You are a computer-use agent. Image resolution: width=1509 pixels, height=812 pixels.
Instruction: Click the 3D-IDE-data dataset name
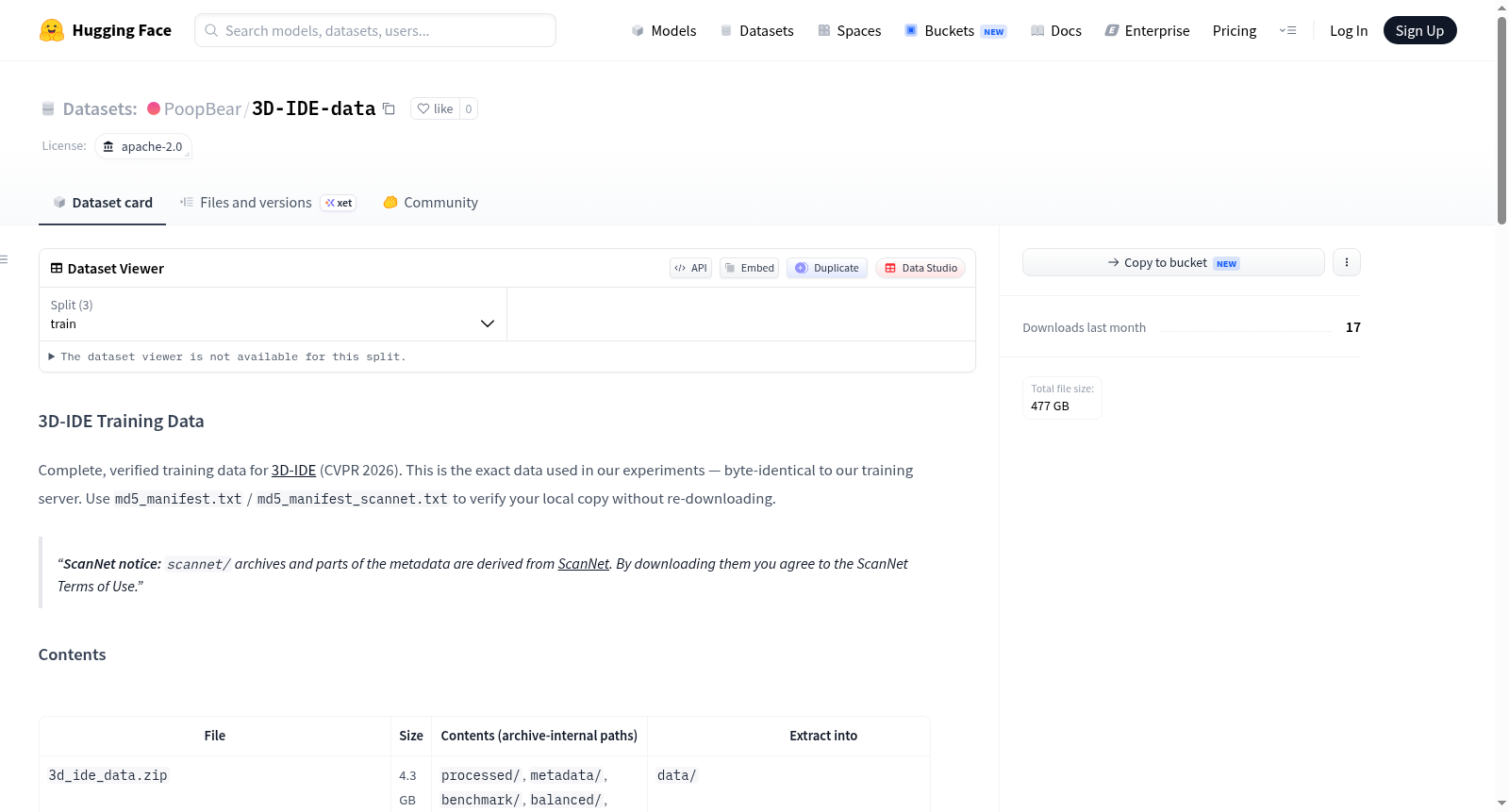pyautogui.click(x=314, y=108)
